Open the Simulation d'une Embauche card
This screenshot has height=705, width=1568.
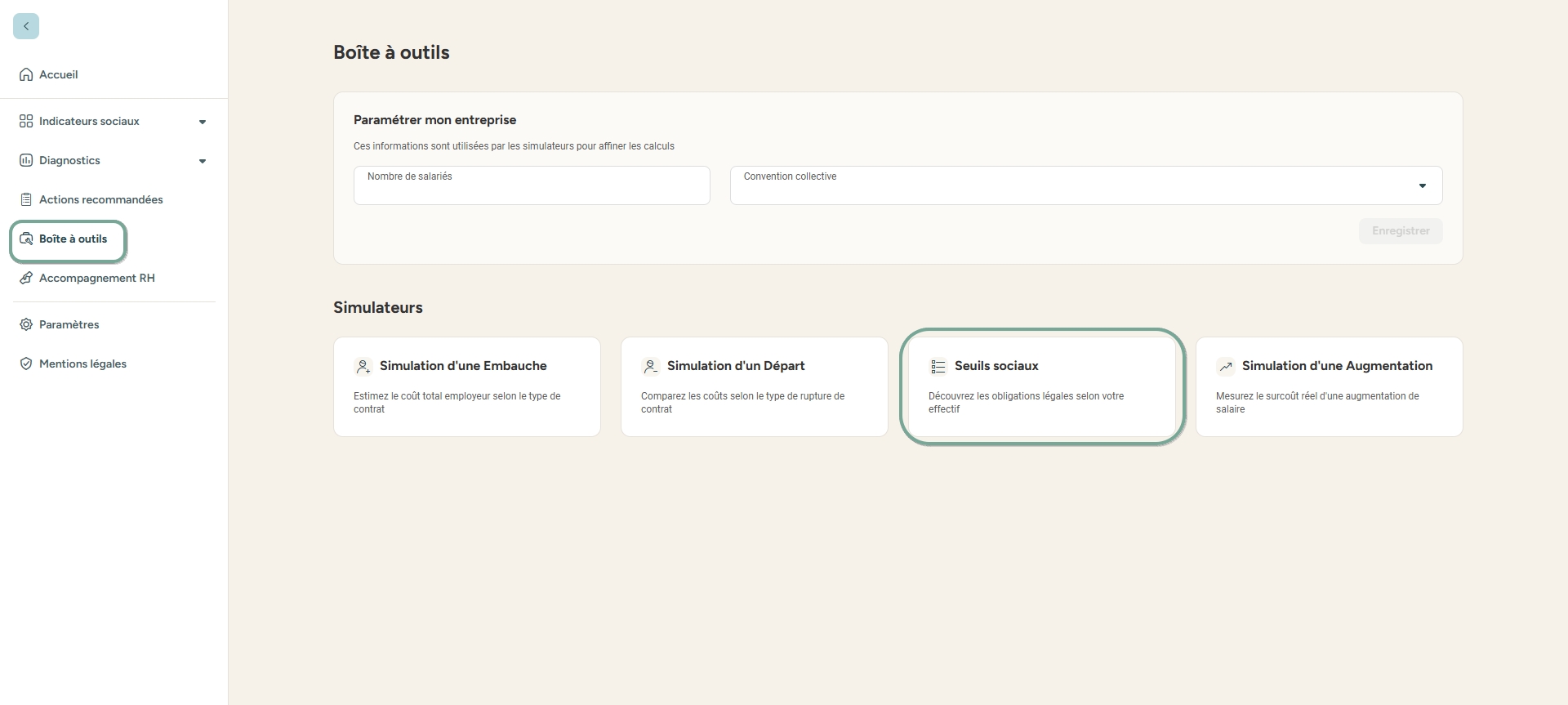(x=466, y=386)
